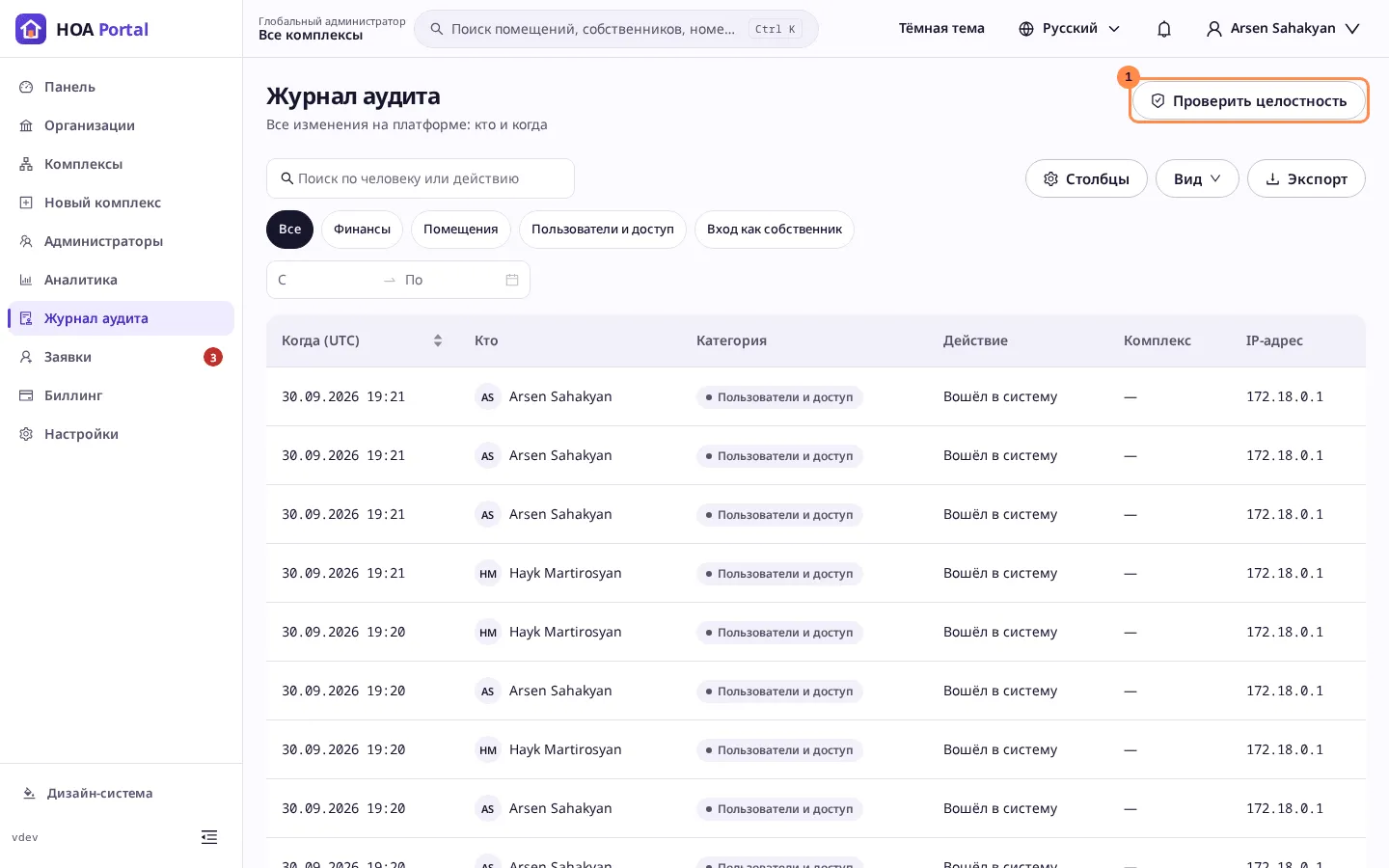The width and height of the screenshot is (1389, 868).
Task: Select Вход как собственник filter chip
Action: click(775, 230)
